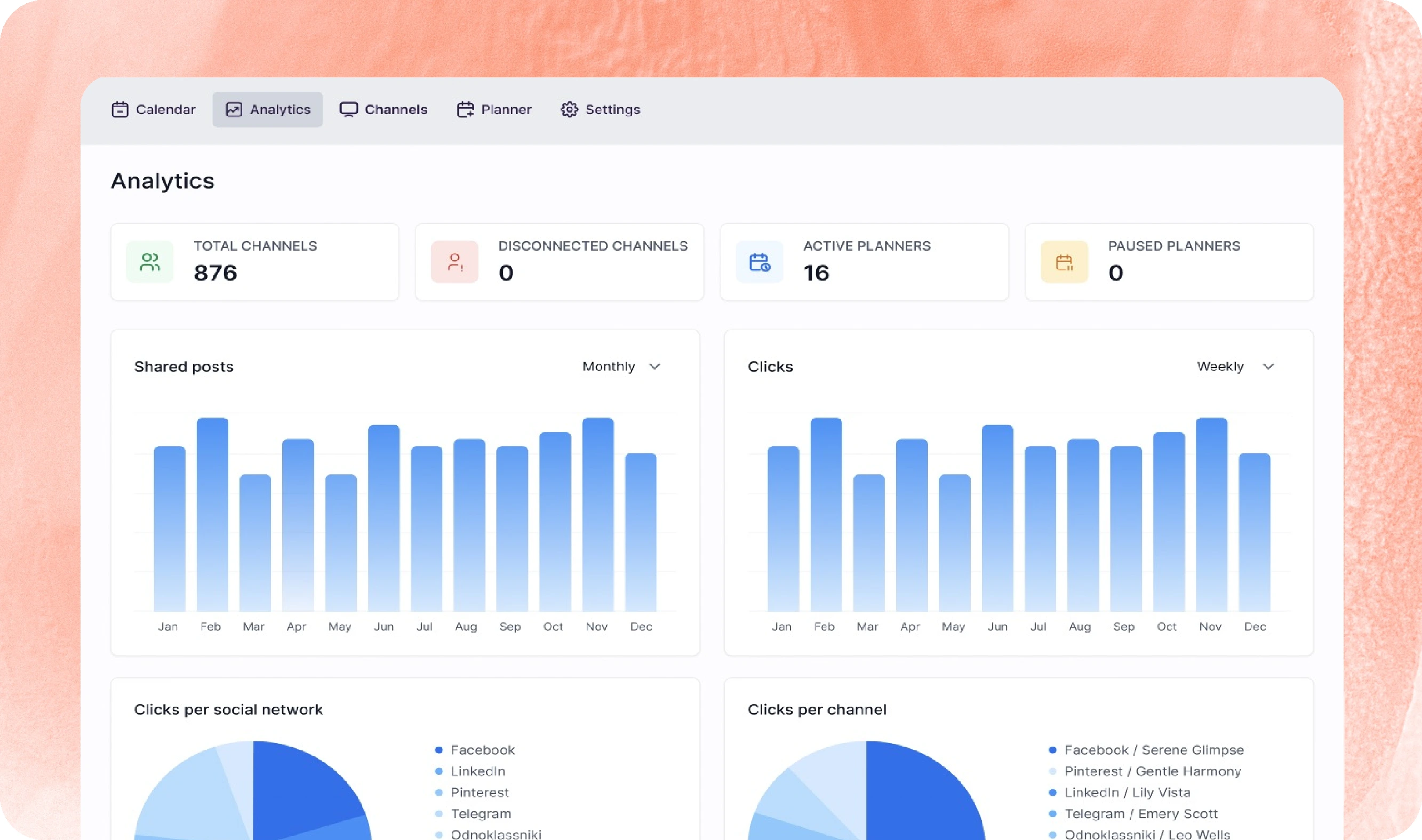Click the red Disconnected Channels user icon
The width and height of the screenshot is (1422, 840).
tap(454, 261)
